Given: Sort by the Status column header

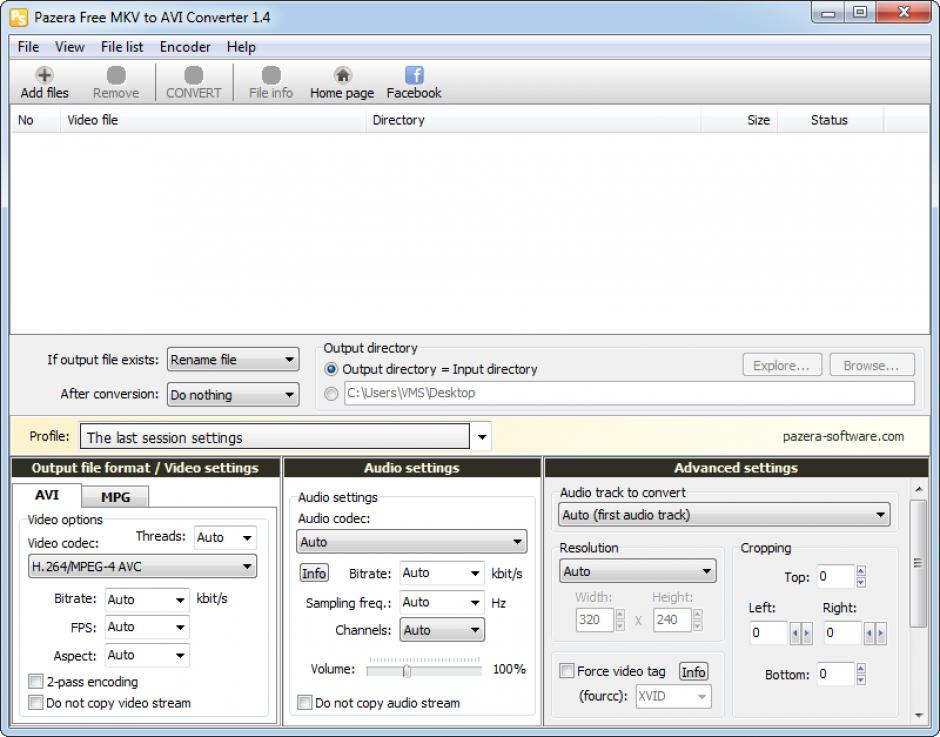Looking at the screenshot, I should click(830, 120).
